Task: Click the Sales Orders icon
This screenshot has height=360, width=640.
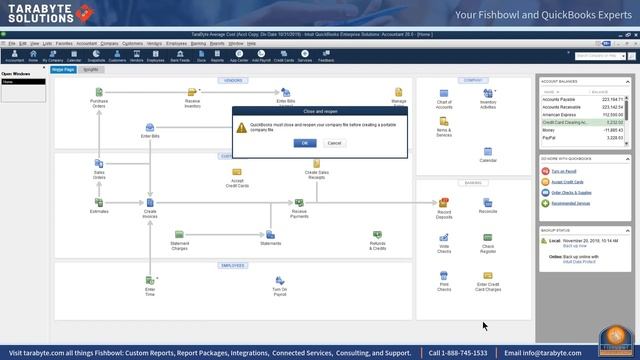Action: (99, 169)
